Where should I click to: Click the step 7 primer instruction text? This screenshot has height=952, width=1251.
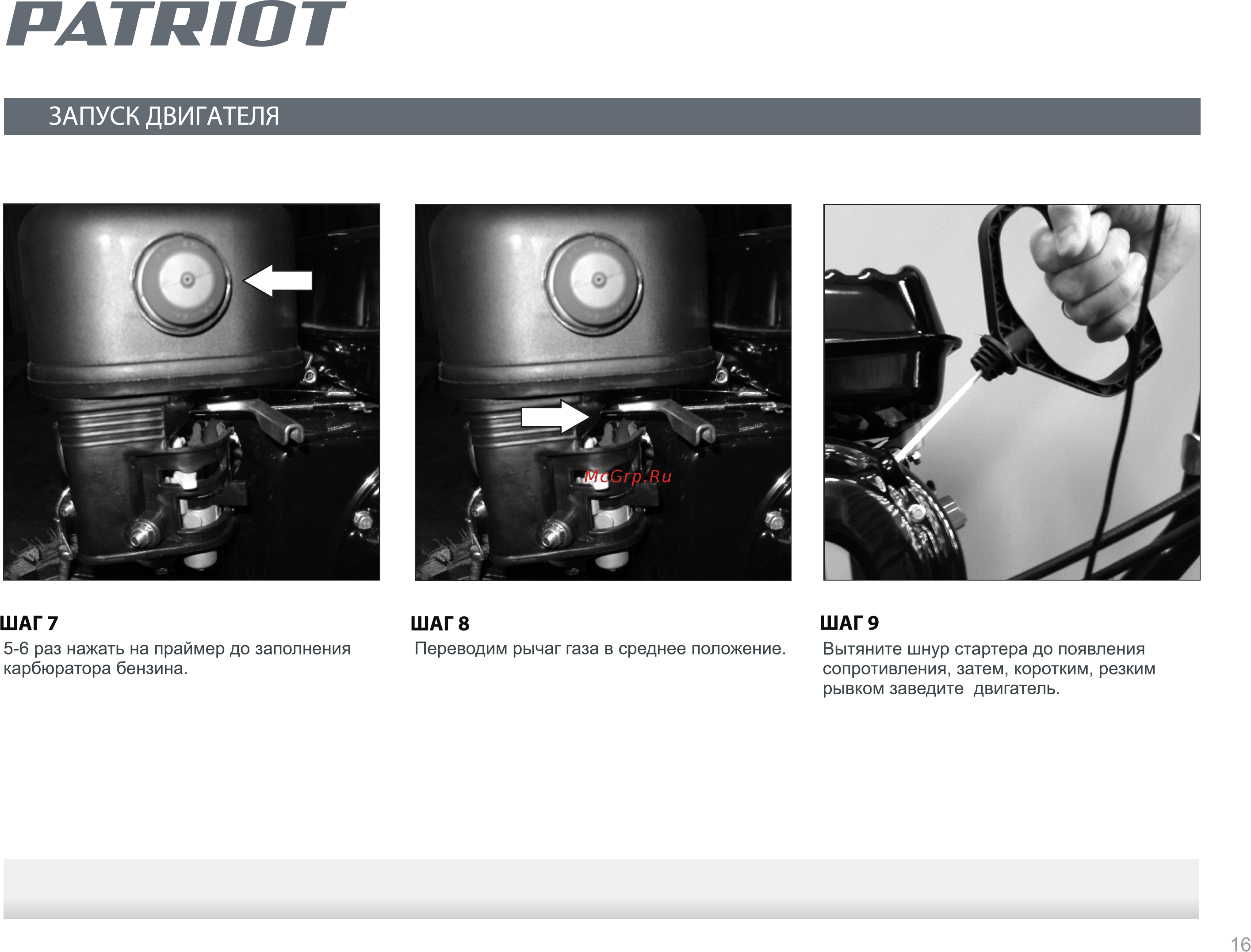point(177,658)
